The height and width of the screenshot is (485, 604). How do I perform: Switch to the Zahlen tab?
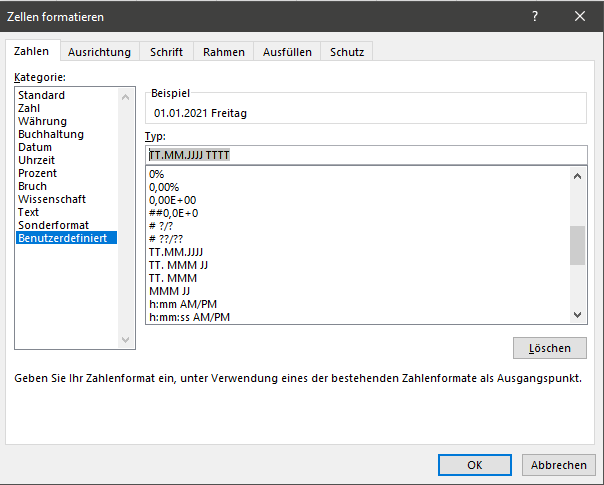pos(32,51)
